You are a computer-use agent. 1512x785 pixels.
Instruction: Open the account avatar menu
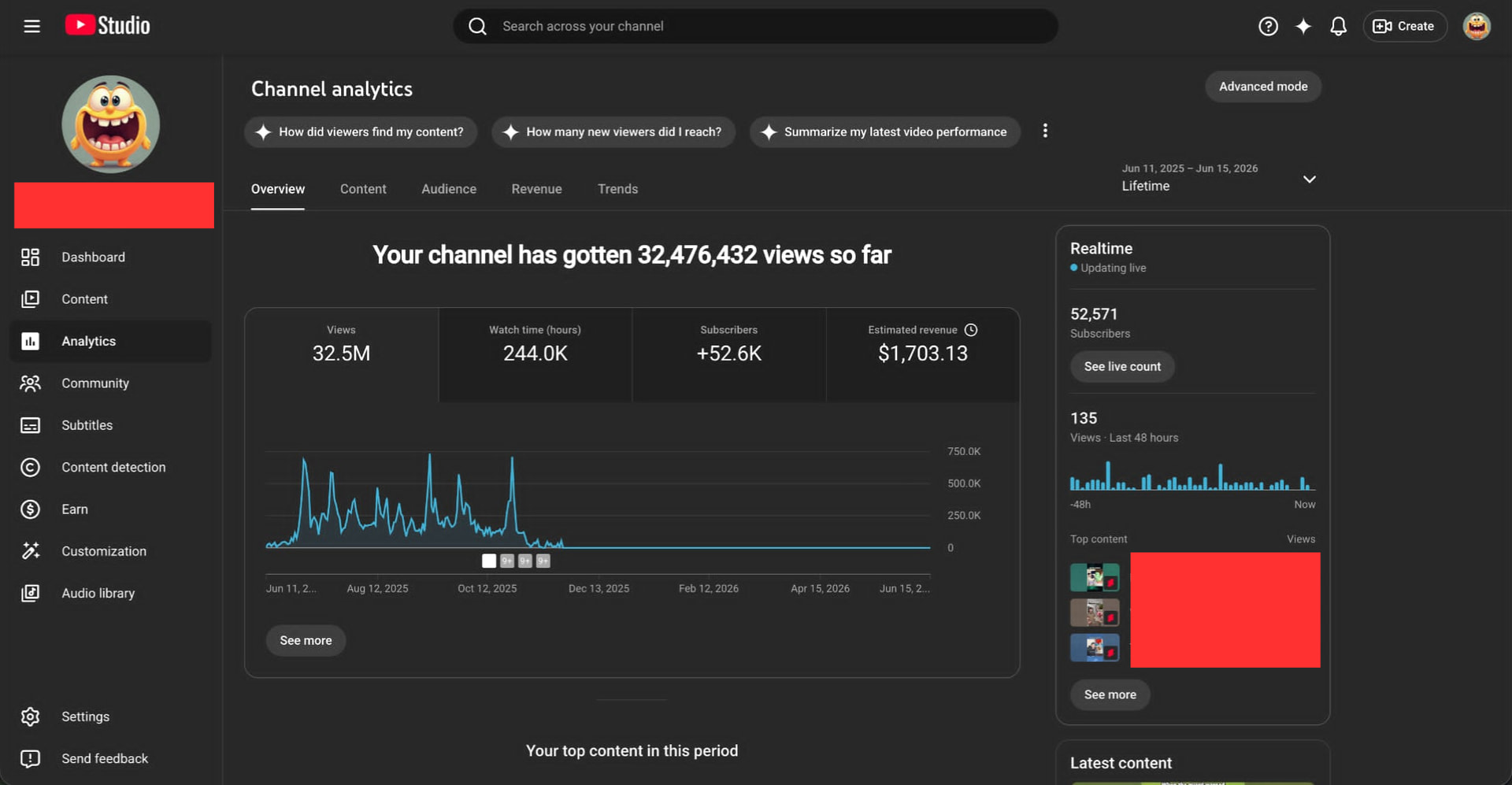[1477, 26]
